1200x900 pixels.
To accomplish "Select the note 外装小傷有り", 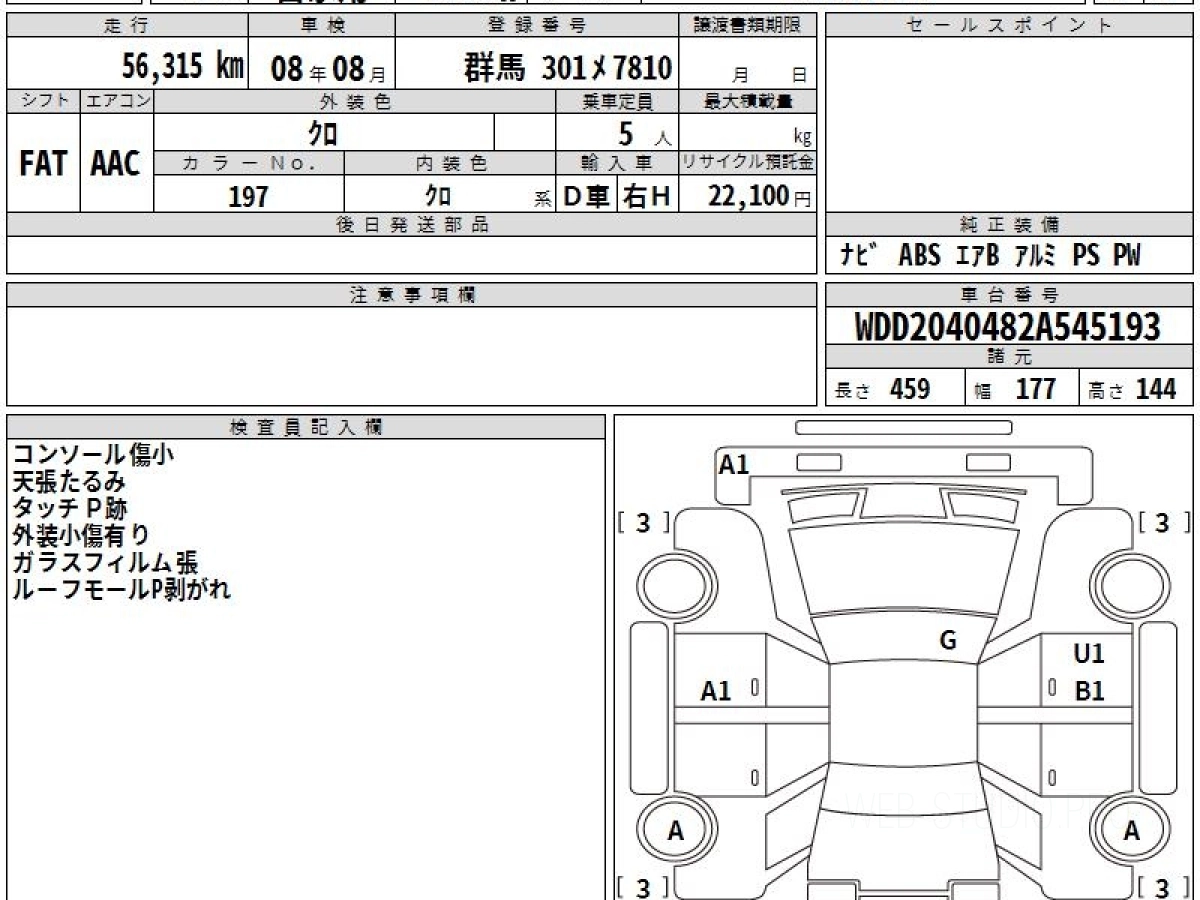I will [81, 536].
